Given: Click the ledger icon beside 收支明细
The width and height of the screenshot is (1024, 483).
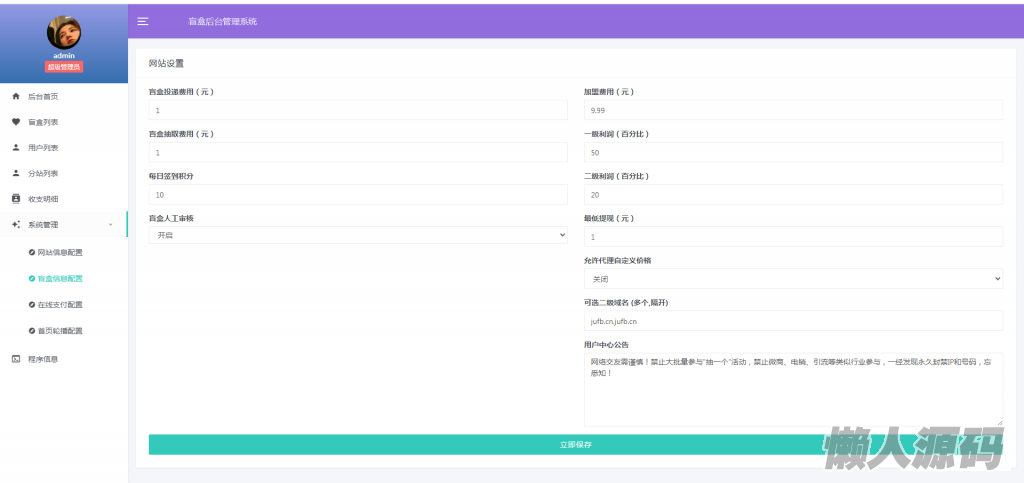Looking at the screenshot, I should [x=16, y=198].
